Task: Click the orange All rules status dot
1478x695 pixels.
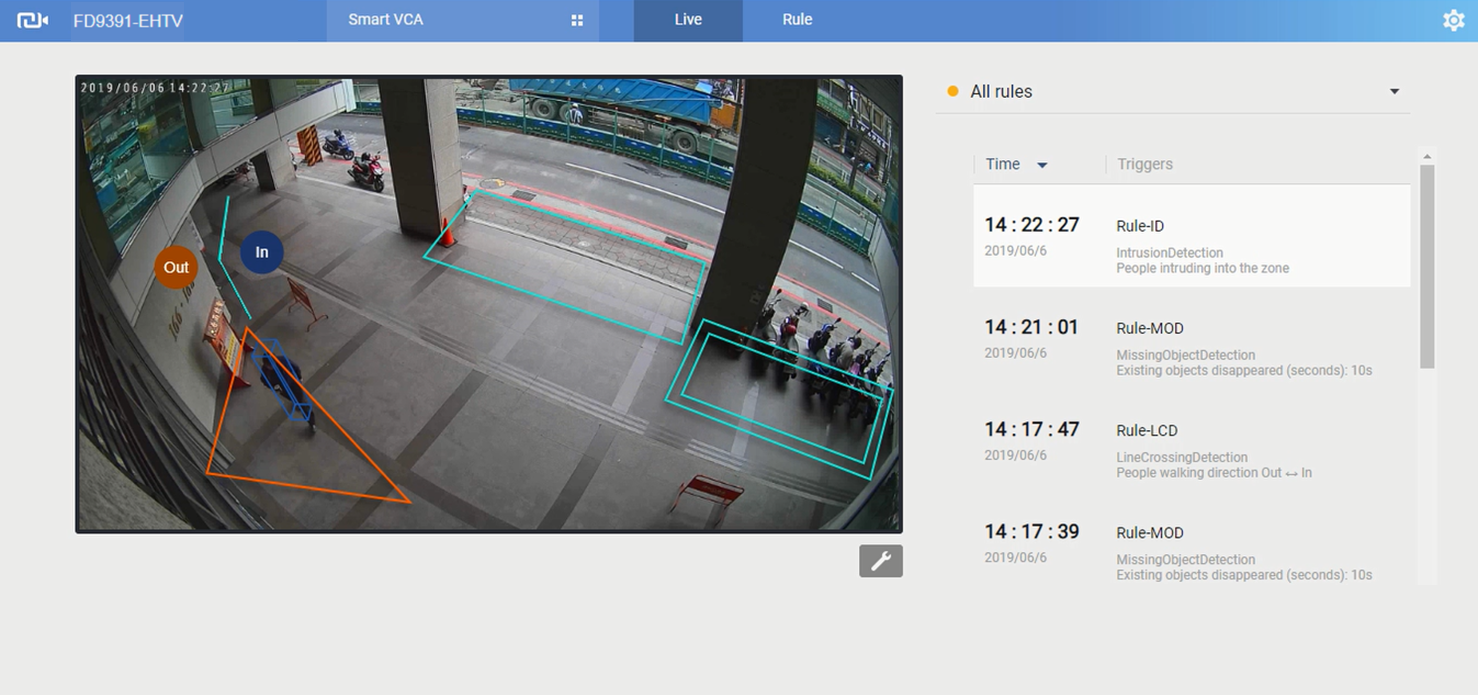Action: click(952, 91)
